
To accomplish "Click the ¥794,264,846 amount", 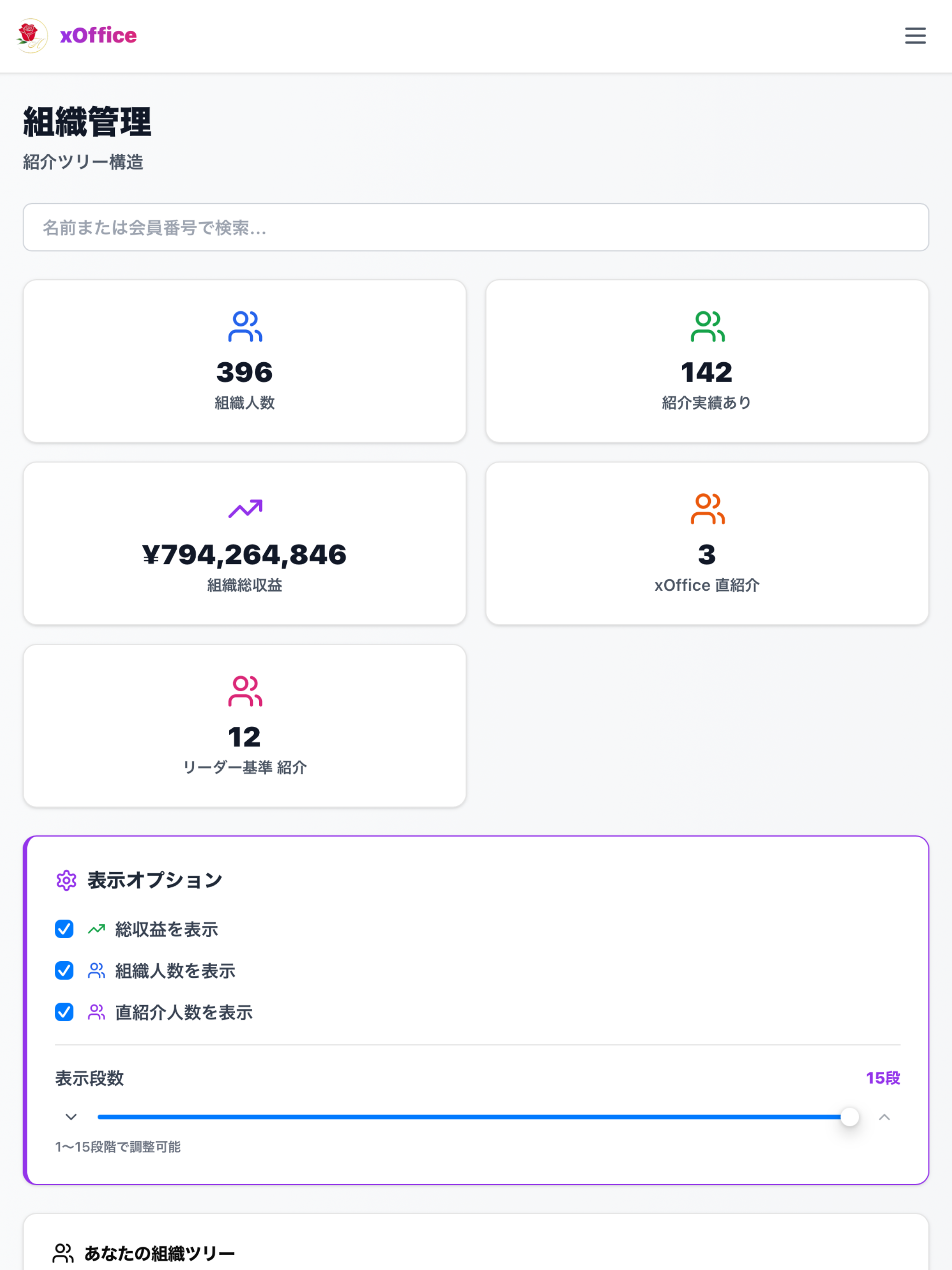I will (244, 555).
